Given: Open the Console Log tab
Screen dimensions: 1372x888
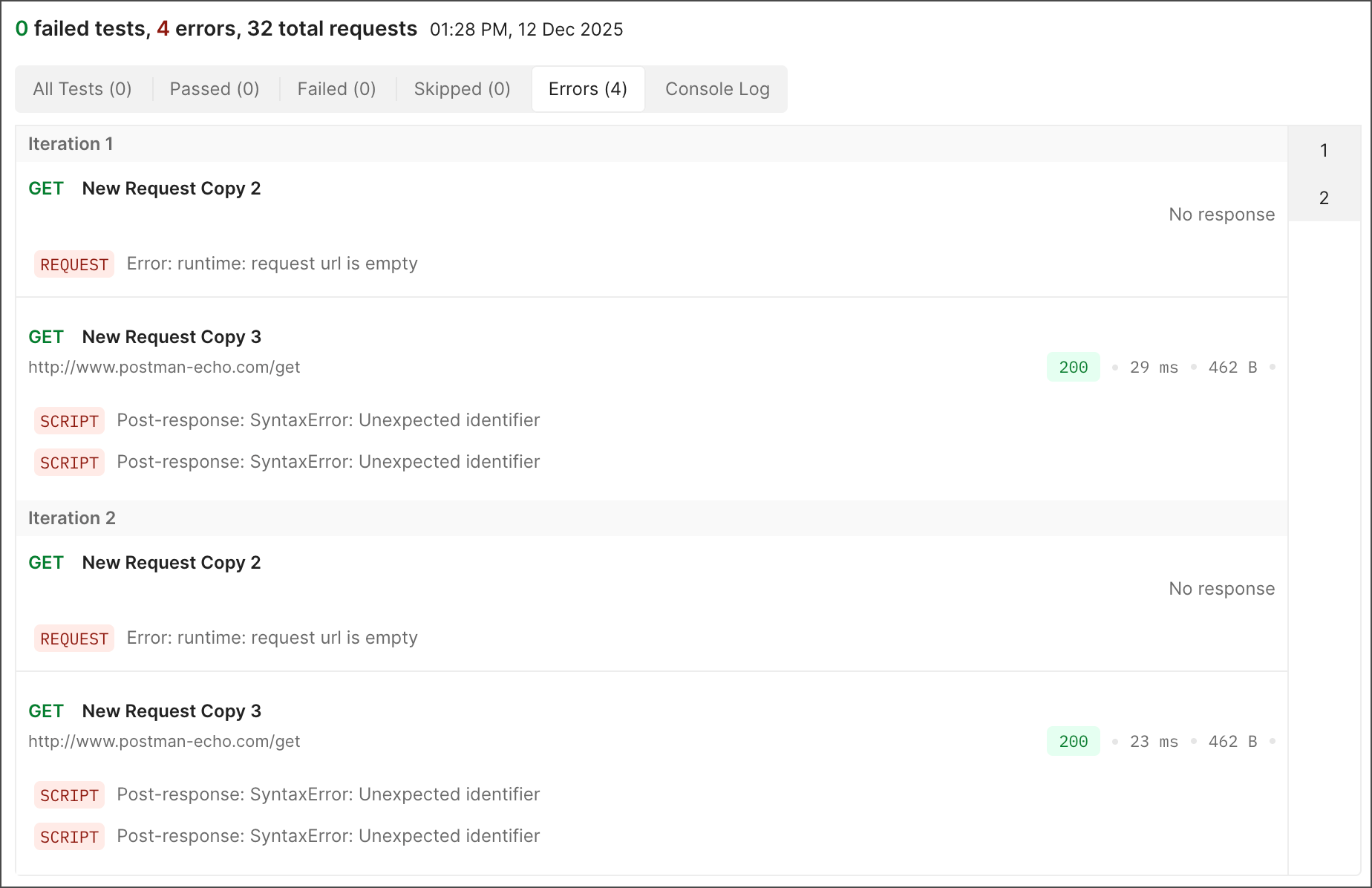Looking at the screenshot, I should tap(716, 88).
